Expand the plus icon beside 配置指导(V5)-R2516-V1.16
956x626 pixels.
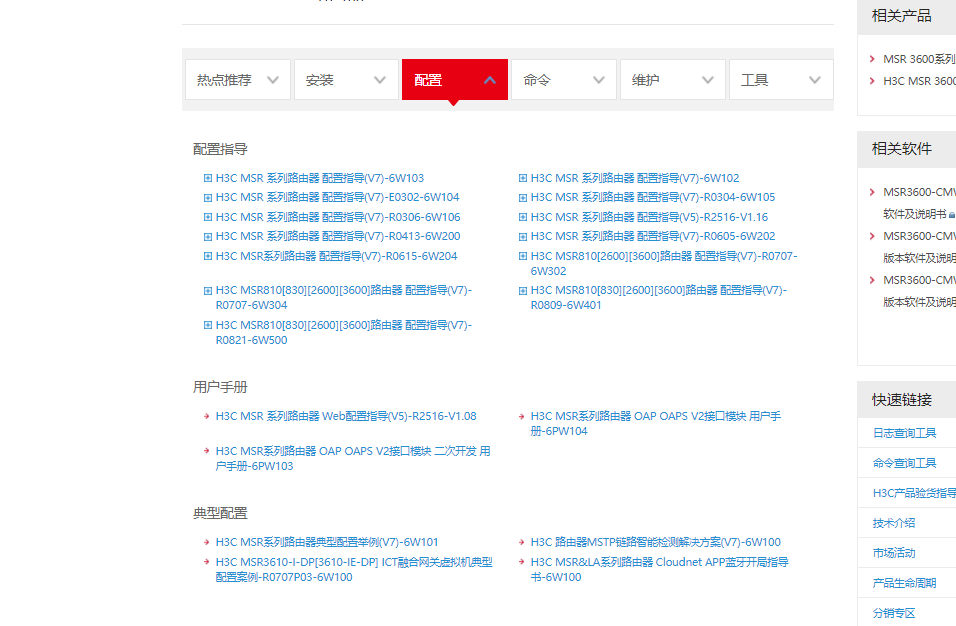(x=523, y=217)
